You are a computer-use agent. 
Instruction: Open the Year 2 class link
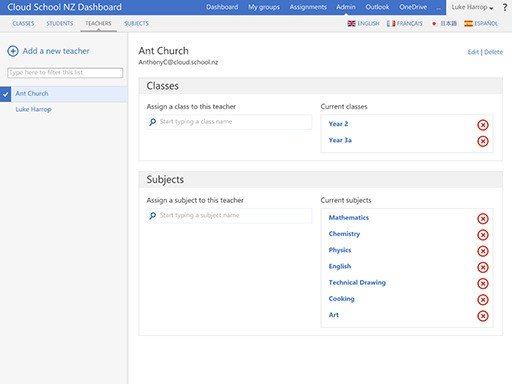click(x=338, y=124)
